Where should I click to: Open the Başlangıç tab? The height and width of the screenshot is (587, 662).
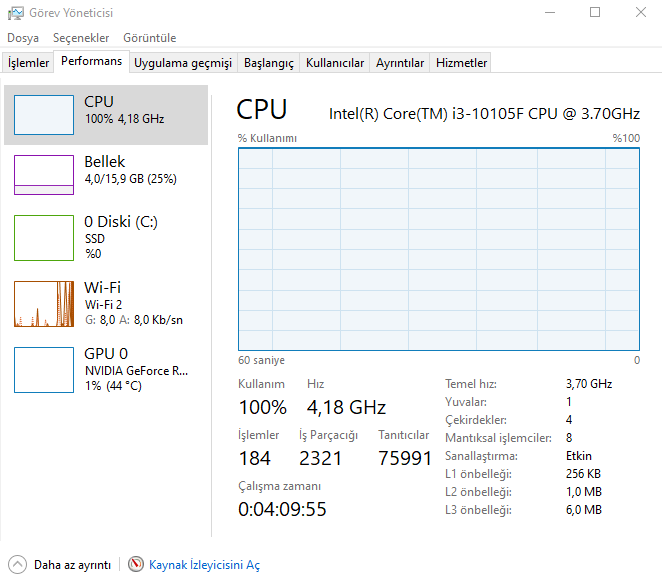pyautogui.click(x=269, y=63)
